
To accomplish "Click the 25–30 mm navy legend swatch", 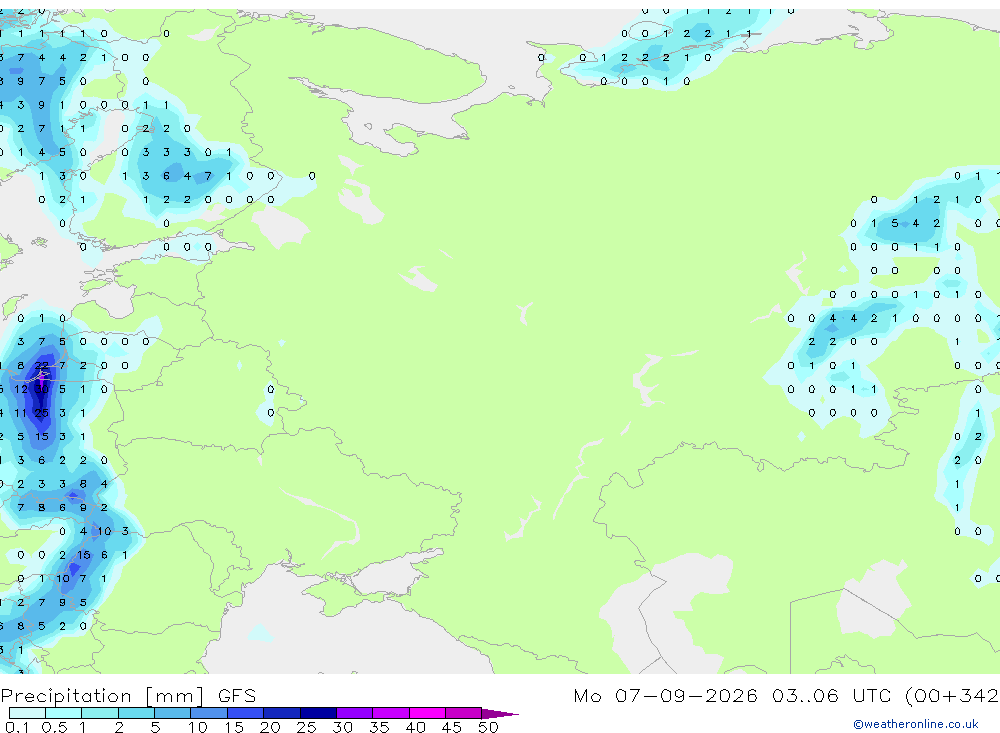I will [318, 713].
